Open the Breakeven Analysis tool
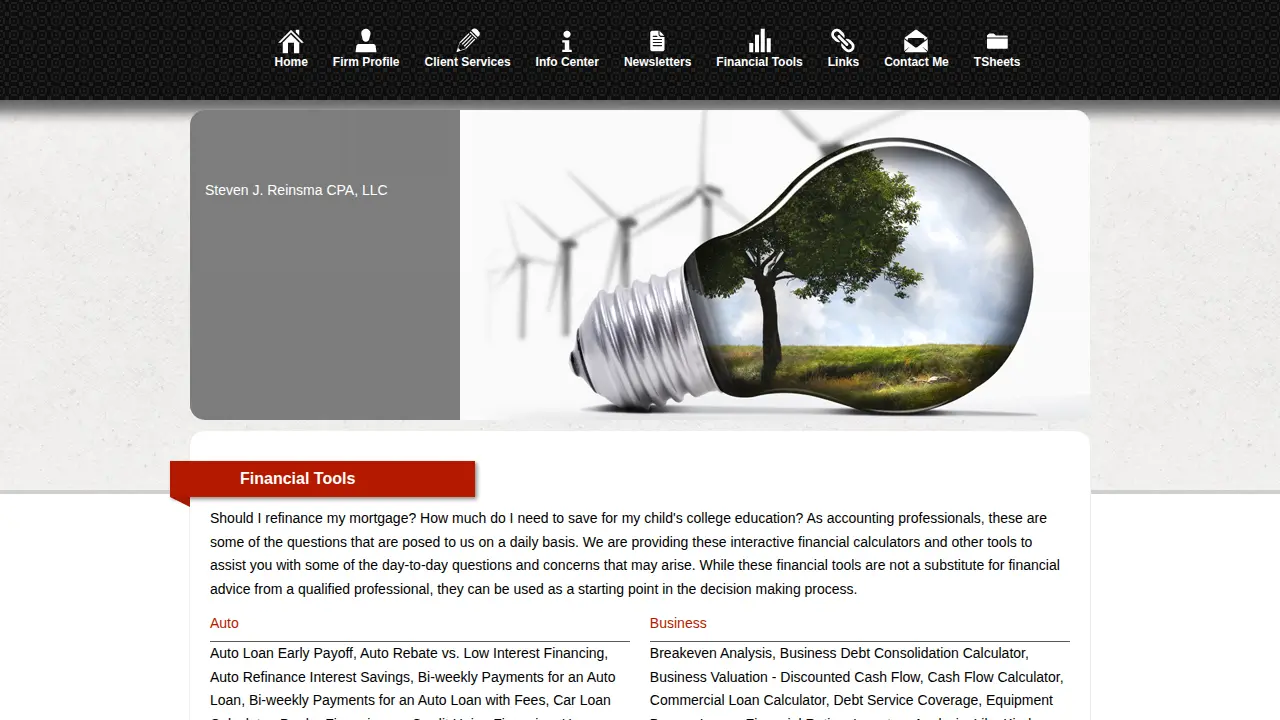The image size is (1280, 720). coord(711,653)
